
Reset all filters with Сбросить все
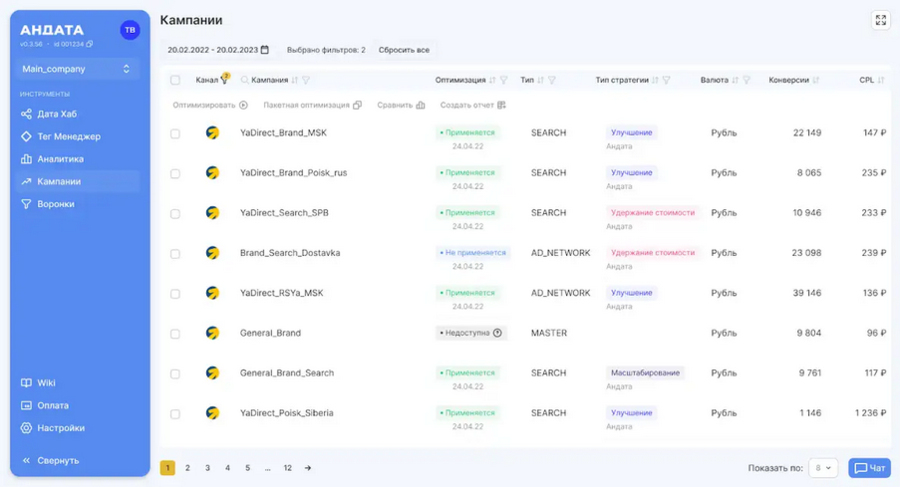(x=404, y=50)
